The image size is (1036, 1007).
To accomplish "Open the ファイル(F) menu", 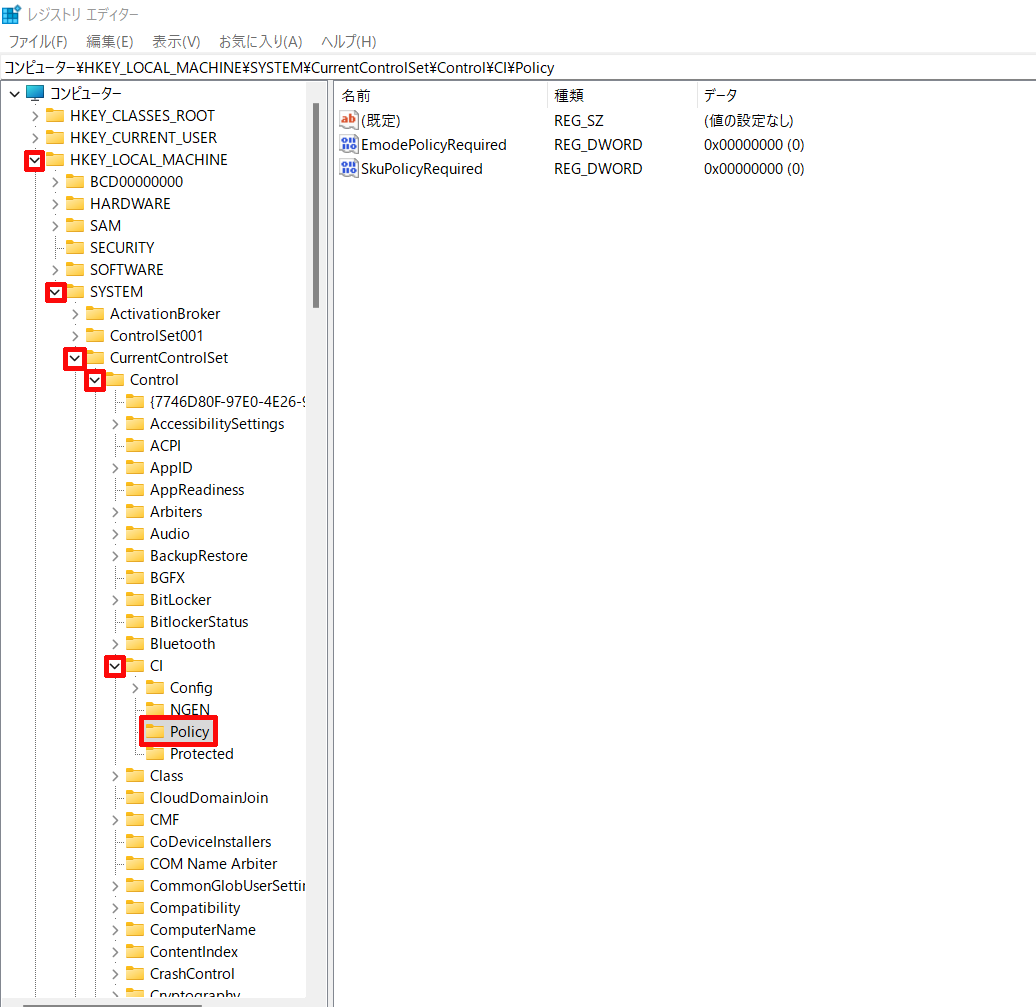I will click(x=38, y=41).
